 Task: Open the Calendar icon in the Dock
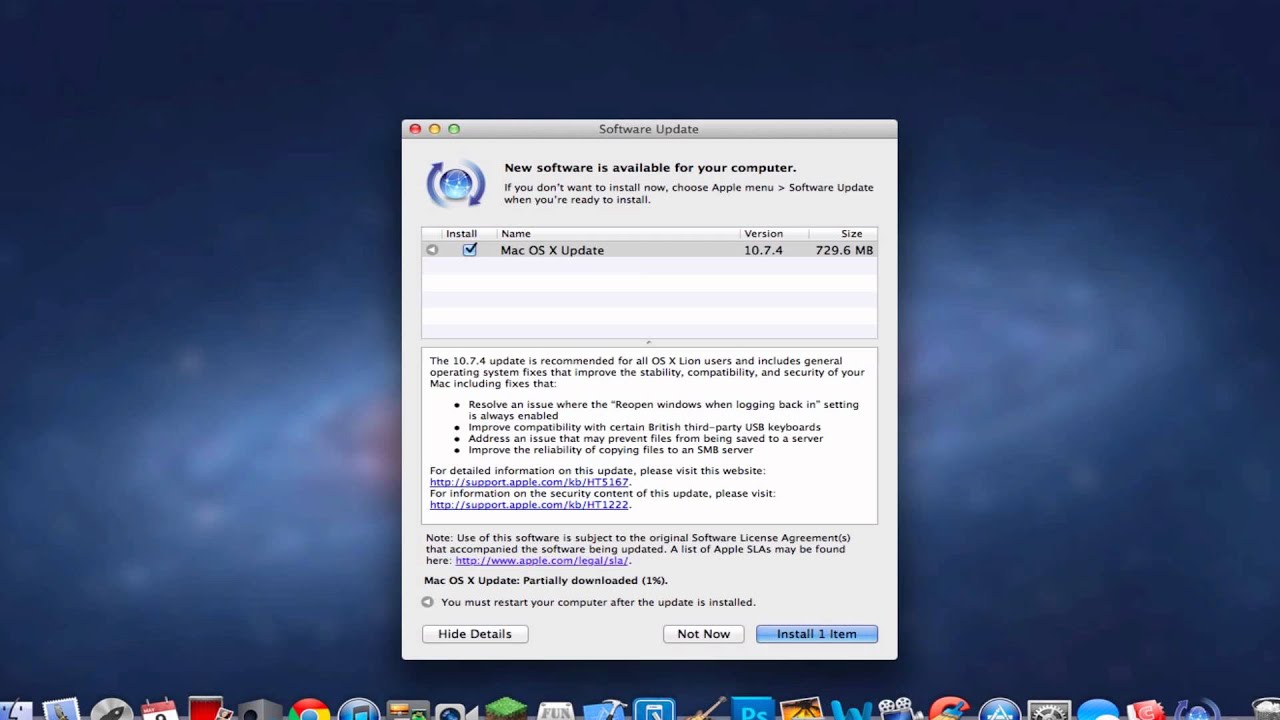(160, 708)
